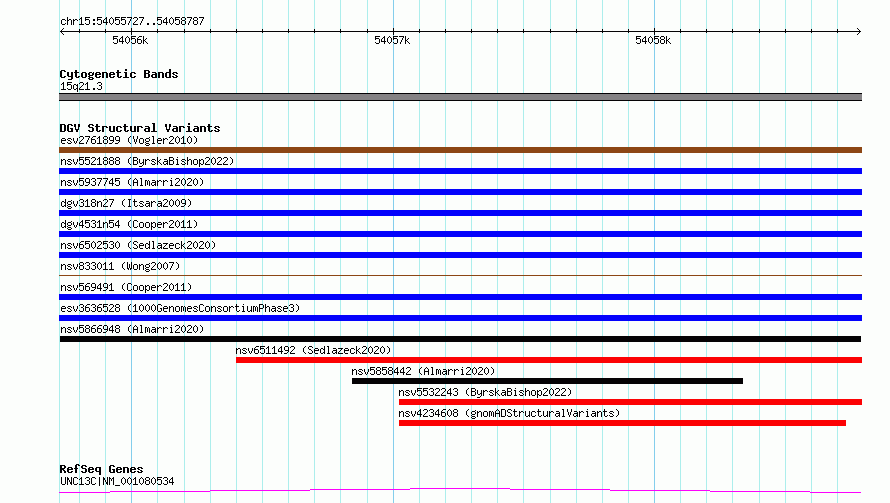Viewport: 890px width, 503px height.
Task: Open nsv4234608 (gnomADStructuralVariants) label
Action: pyautogui.click(x=509, y=413)
